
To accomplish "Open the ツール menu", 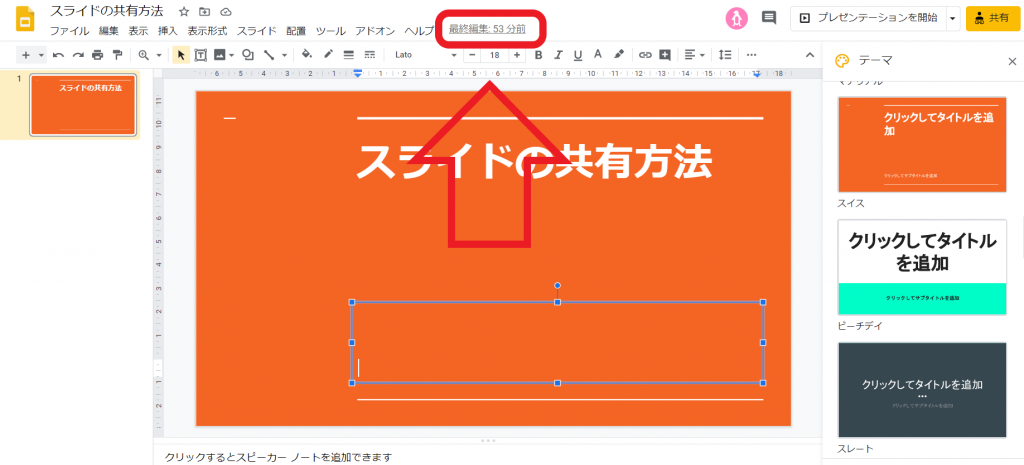I will coord(330,31).
